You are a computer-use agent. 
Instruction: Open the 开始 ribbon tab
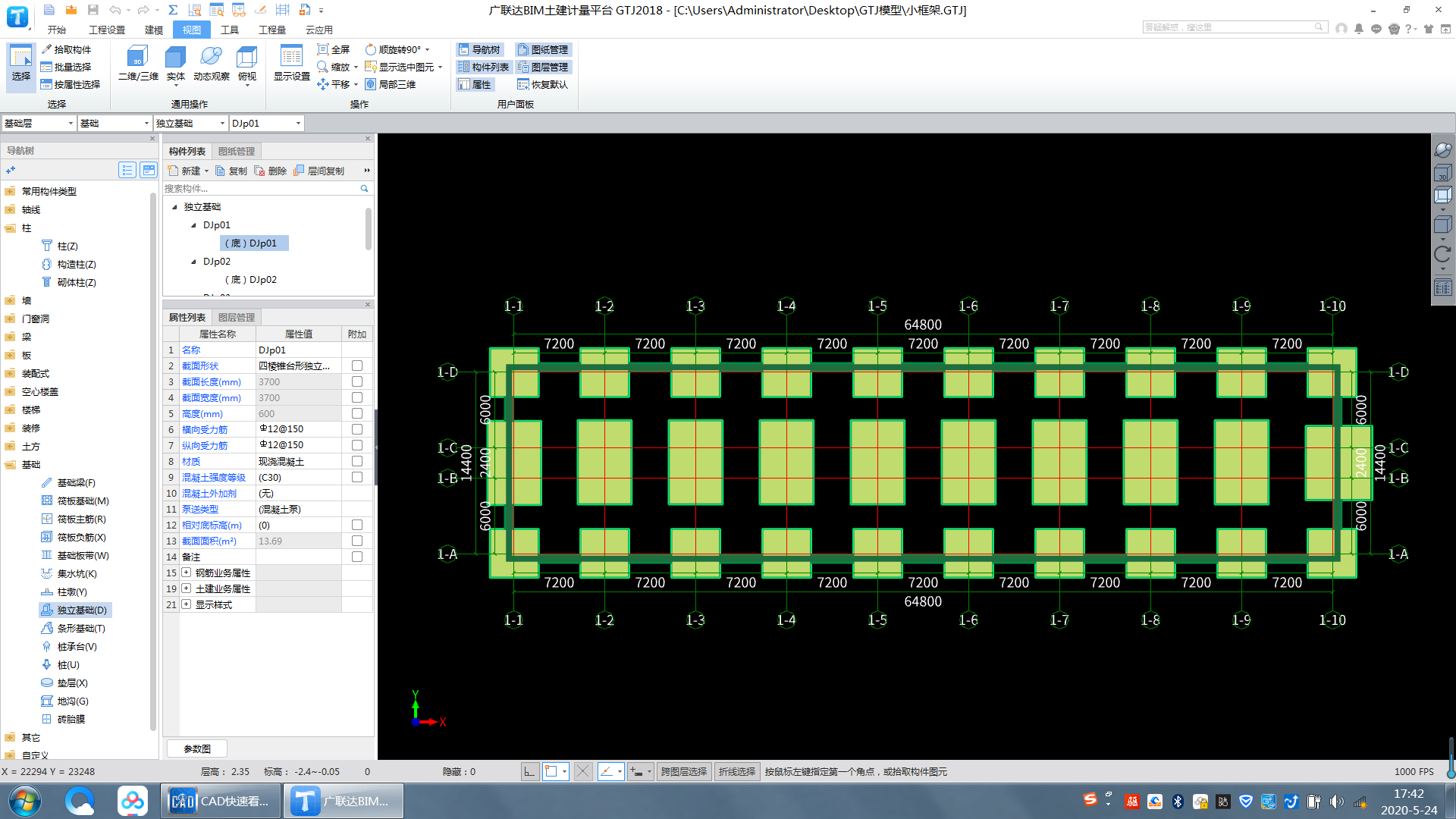coord(57,30)
